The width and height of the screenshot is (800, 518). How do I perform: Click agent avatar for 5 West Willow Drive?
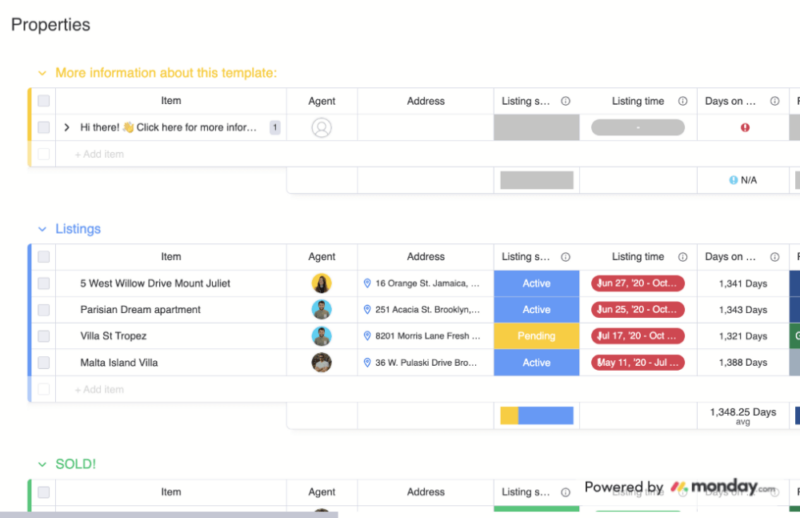[x=321, y=283]
